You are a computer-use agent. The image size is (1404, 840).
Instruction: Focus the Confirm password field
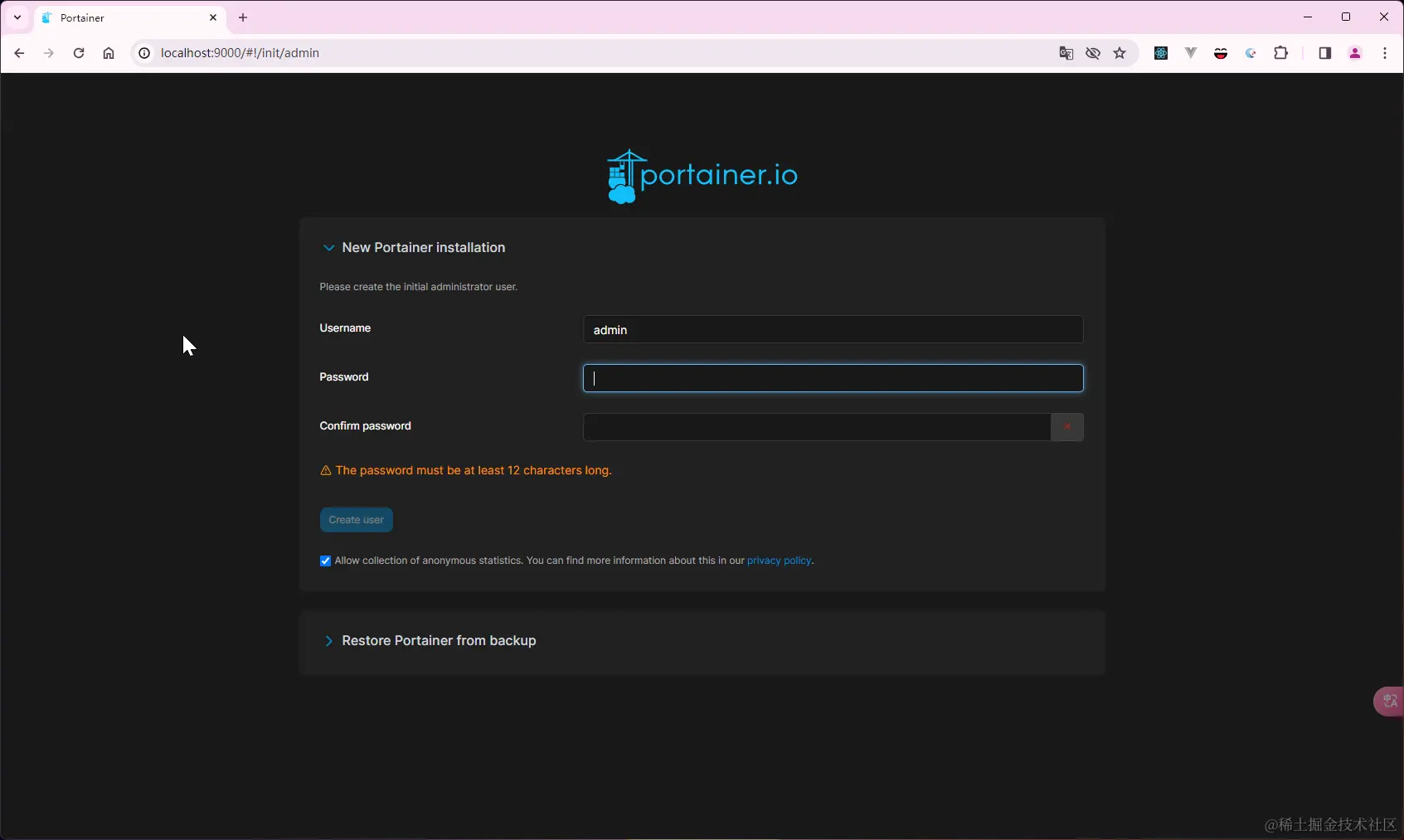(818, 427)
